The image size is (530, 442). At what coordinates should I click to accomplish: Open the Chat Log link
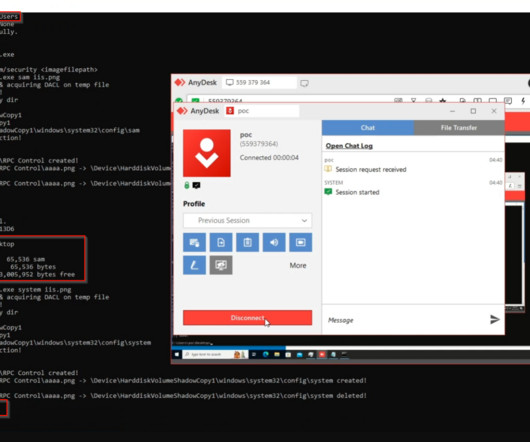(x=349, y=146)
